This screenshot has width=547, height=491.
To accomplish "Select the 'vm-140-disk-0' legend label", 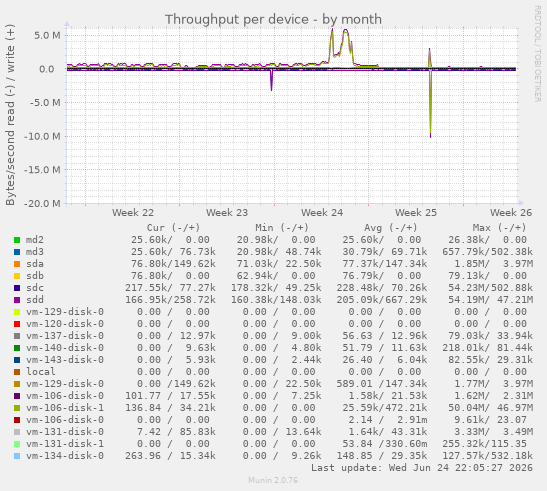I will [65, 348].
